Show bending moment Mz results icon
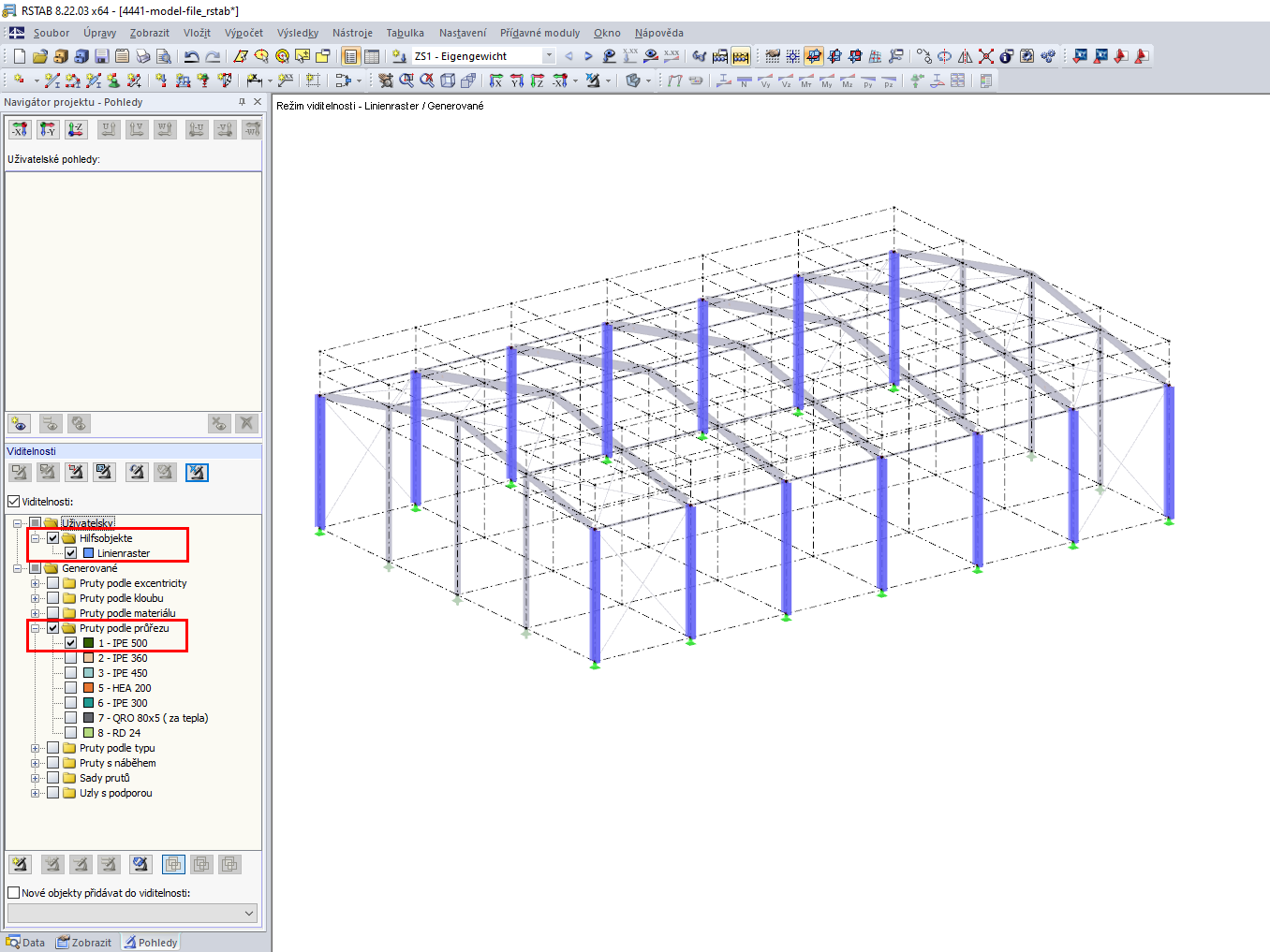Viewport: 1270px width, 952px height. click(848, 81)
